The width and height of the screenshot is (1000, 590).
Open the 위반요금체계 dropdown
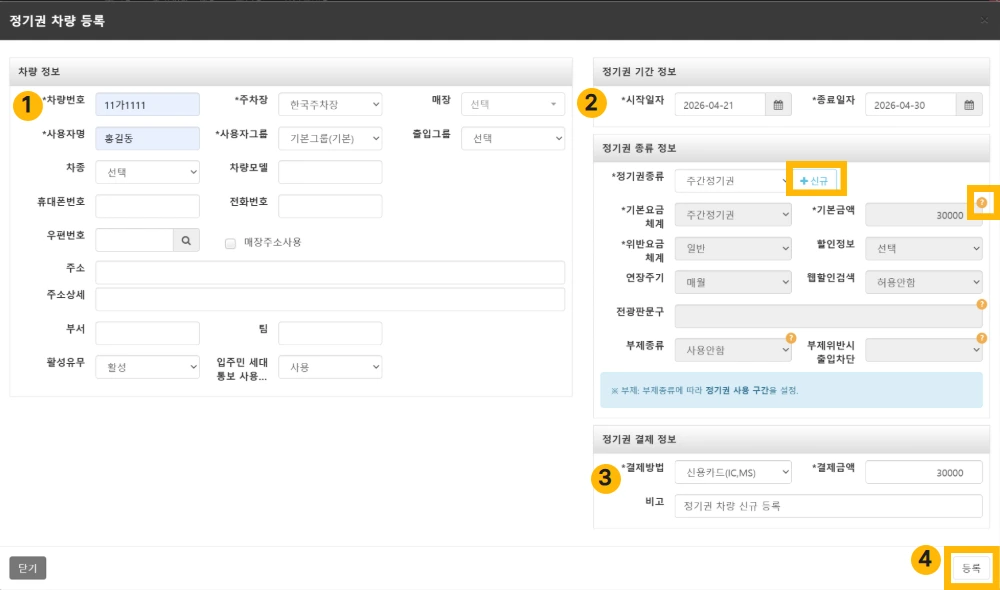733,249
